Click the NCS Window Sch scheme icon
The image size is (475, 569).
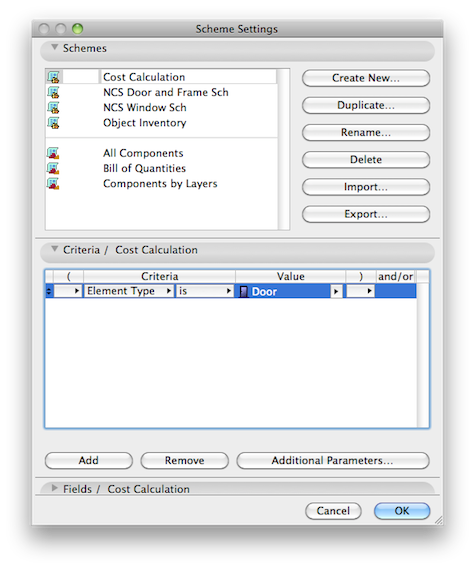pyautogui.click(x=54, y=107)
